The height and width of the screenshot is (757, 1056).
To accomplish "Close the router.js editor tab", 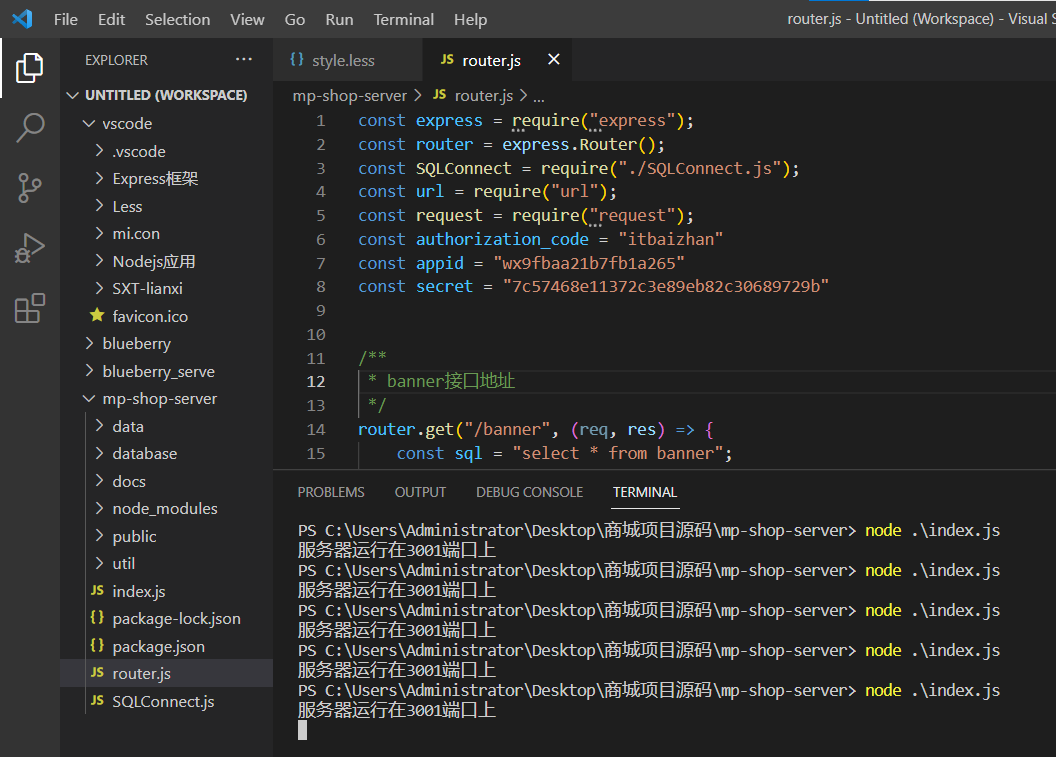I will pos(554,60).
